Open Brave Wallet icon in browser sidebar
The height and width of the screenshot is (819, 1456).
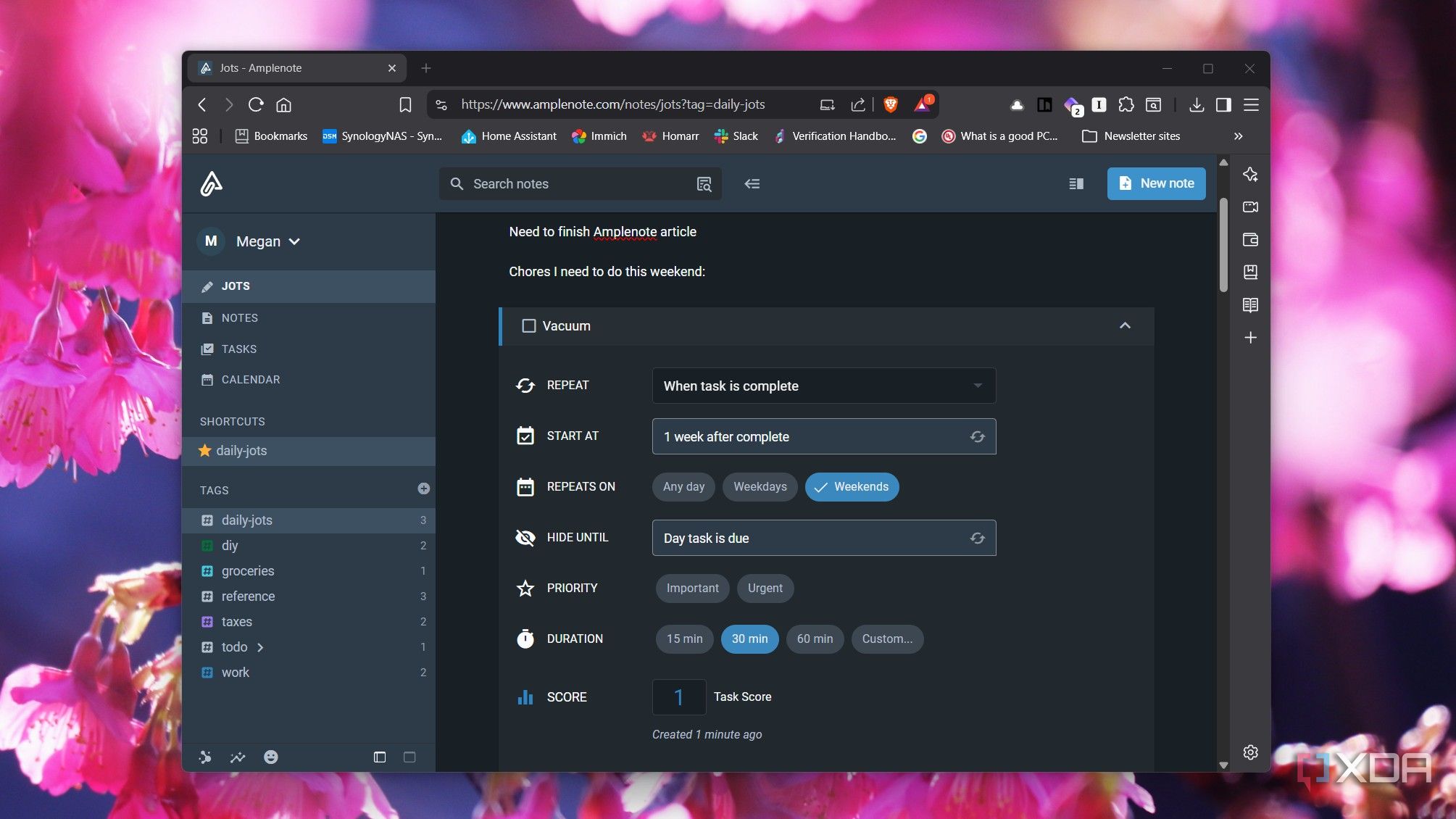coord(1250,239)
